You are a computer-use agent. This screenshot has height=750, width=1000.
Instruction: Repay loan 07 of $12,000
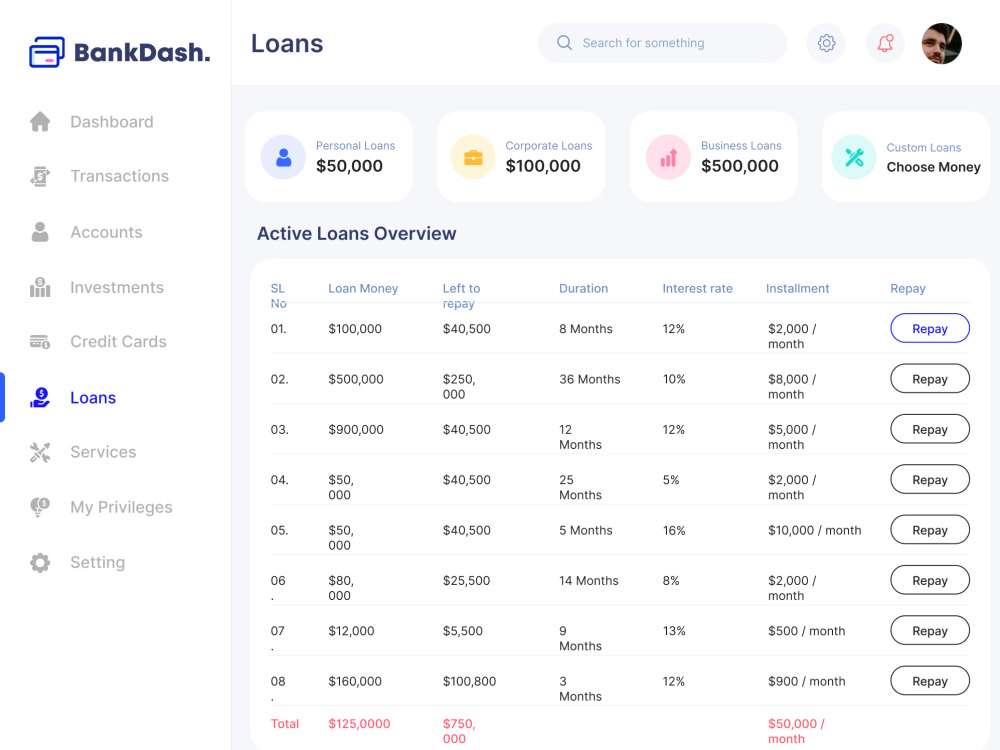(930, 631)
